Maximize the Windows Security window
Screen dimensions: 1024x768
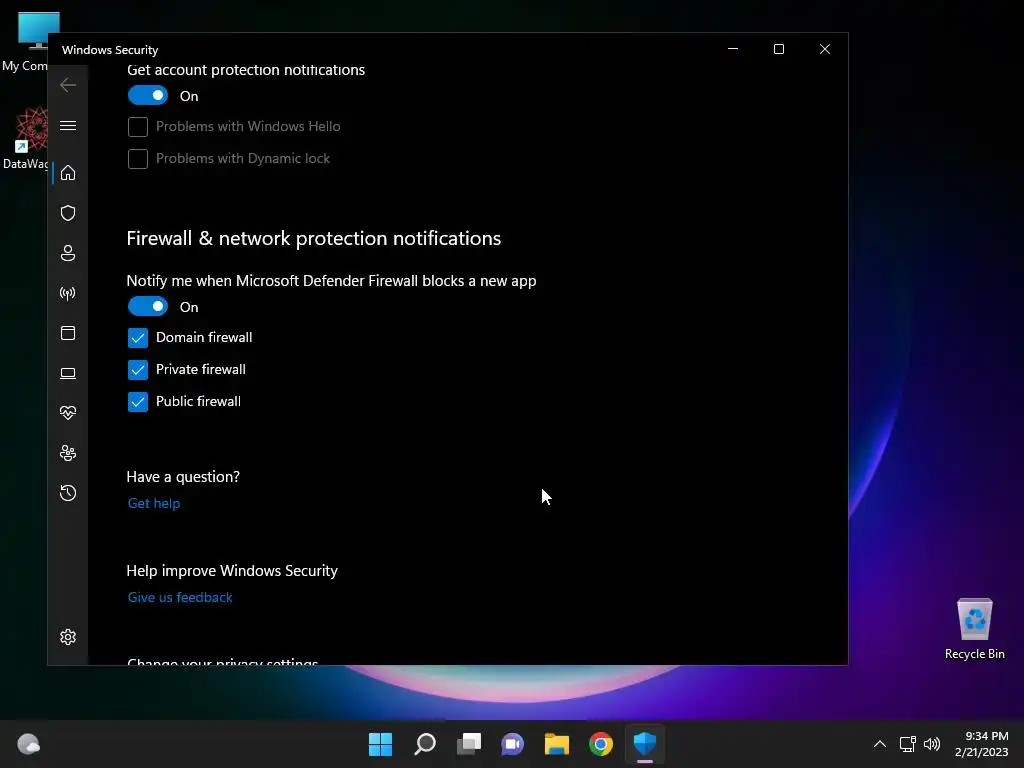coord(778,49)
